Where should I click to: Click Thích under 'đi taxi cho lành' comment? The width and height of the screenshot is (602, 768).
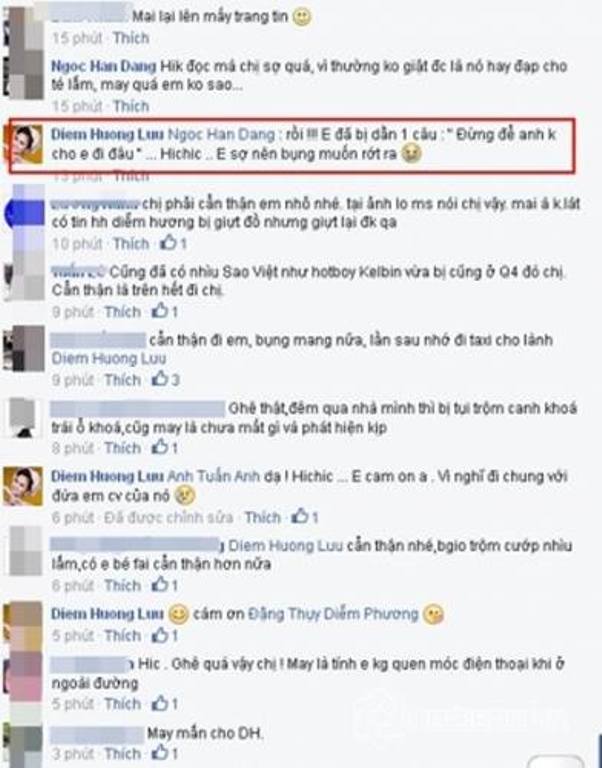click(x=122, y=380)
